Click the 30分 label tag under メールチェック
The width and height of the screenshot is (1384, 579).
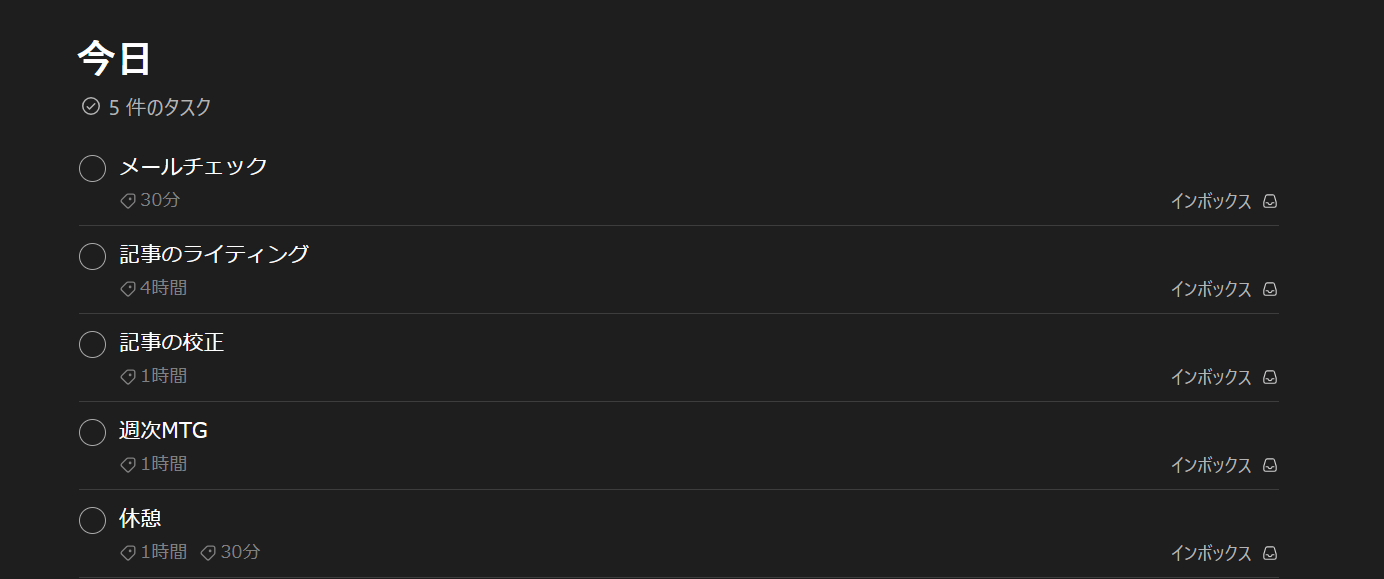click(x=150, y=200)
